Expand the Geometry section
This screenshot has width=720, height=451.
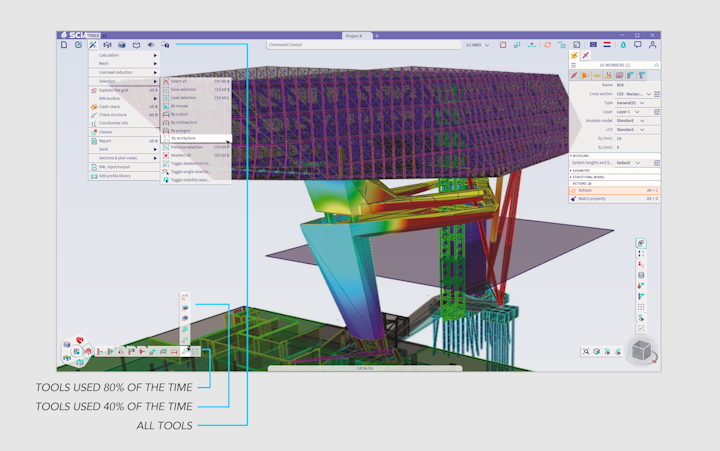[x=586, y=170]
